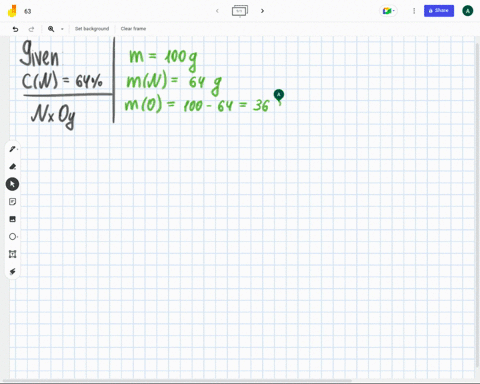Redo the last action

click(x=31, y=29)
